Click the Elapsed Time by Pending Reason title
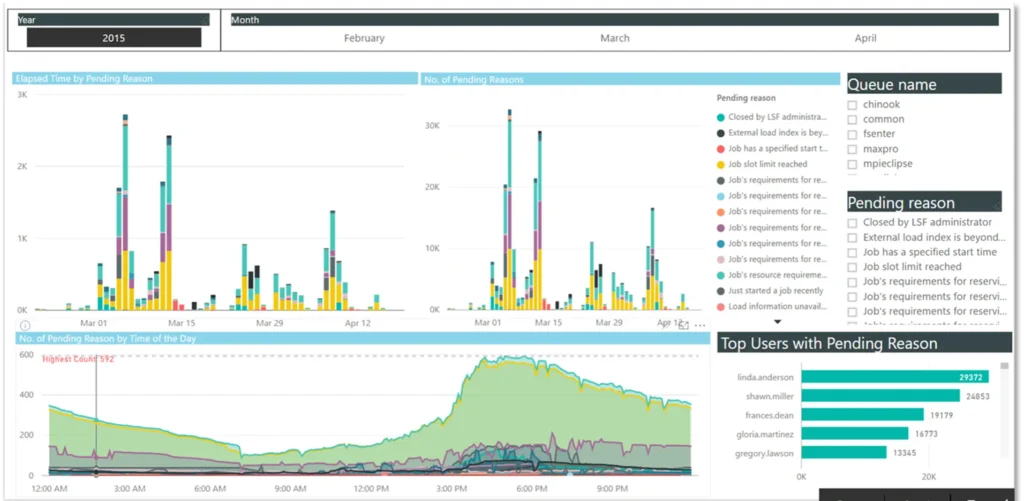This screenshot has width=1024, height=501. coord(84,79)
